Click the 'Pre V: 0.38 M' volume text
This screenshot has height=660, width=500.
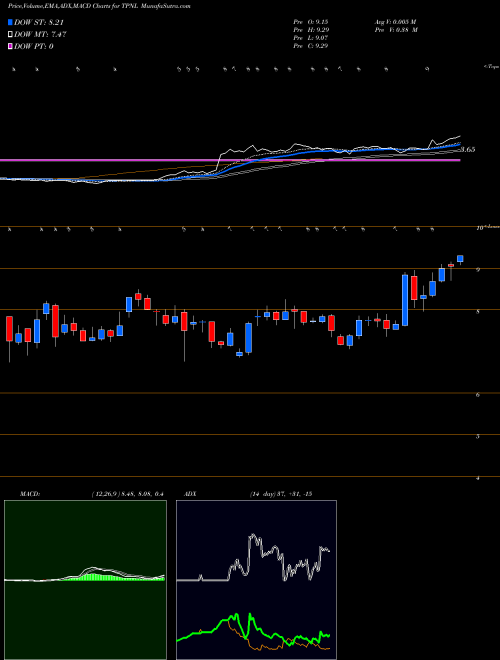[396, 30]
